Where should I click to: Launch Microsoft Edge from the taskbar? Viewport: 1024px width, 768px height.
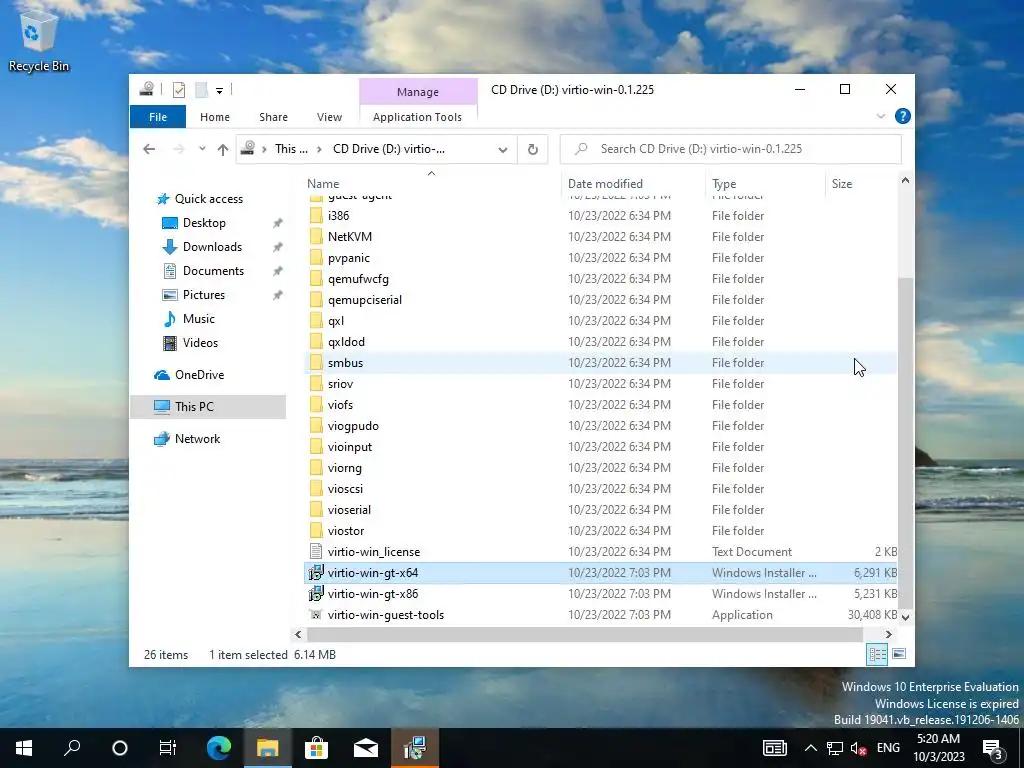[x=219, y=748]
